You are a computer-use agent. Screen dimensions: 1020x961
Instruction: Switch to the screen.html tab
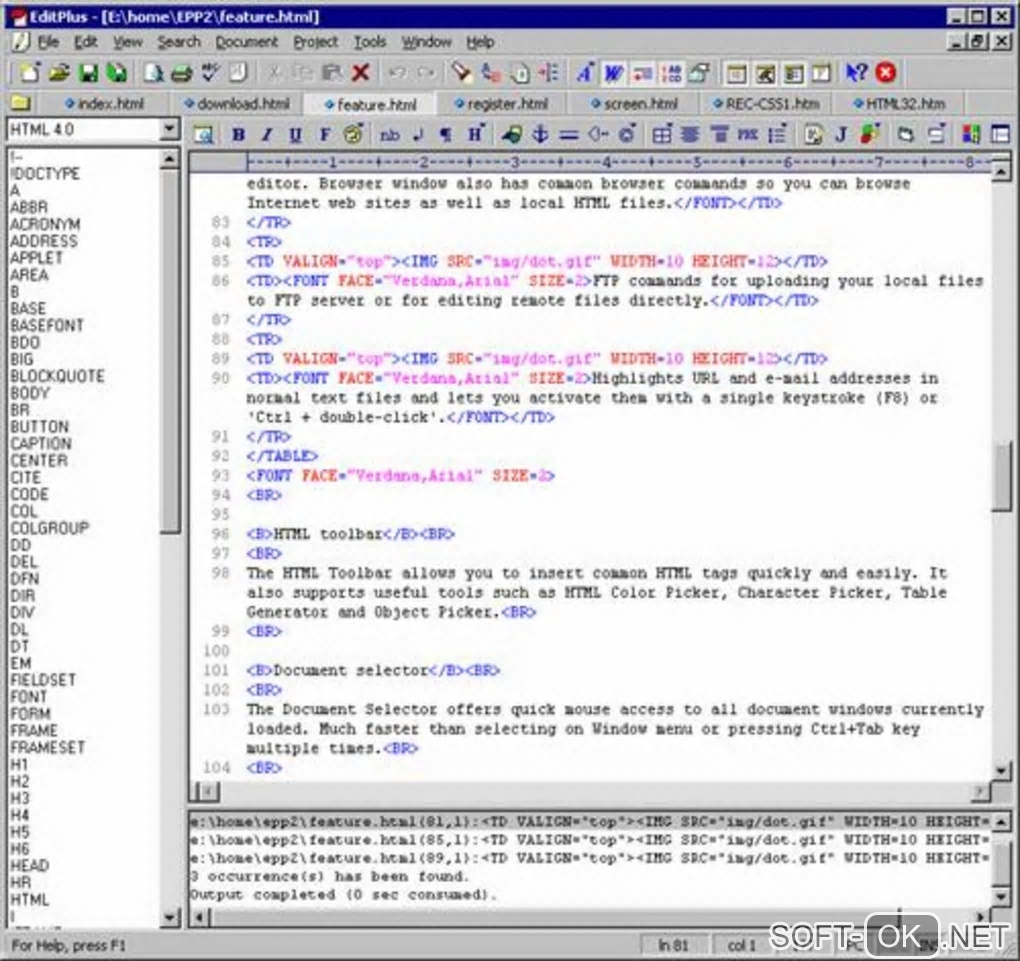(634, 103)
